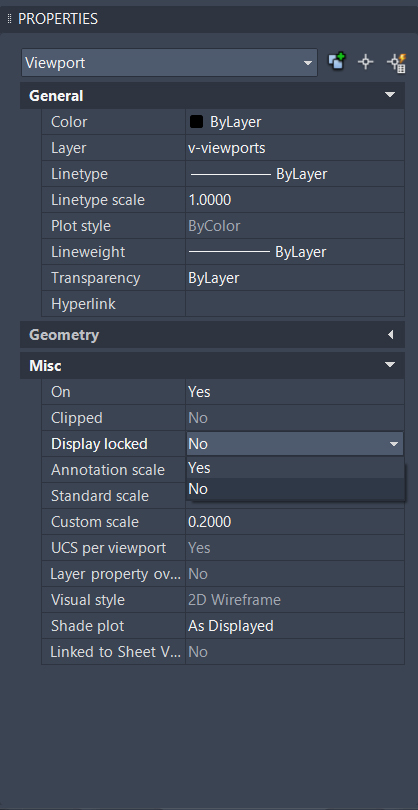The height and width of the screenshot is (810, 418).
Task: Toggle the On property Yes value
Action: click(x=295, y=392)
